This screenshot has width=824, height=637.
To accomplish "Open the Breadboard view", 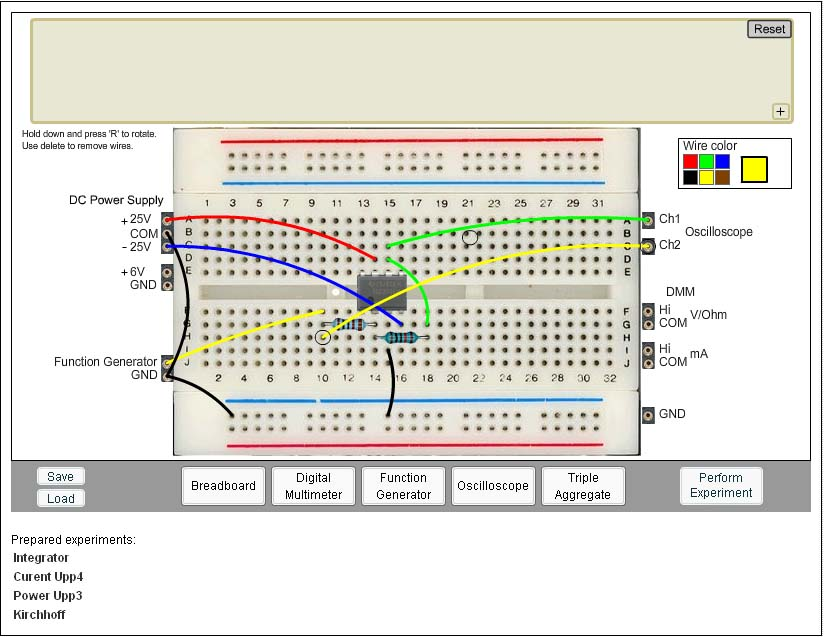I will tap(223, 486).
